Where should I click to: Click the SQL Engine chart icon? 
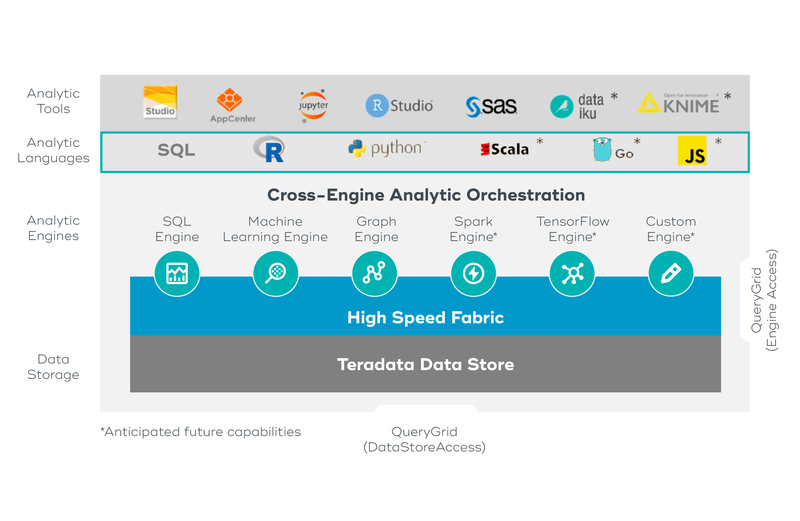(177, 273)
